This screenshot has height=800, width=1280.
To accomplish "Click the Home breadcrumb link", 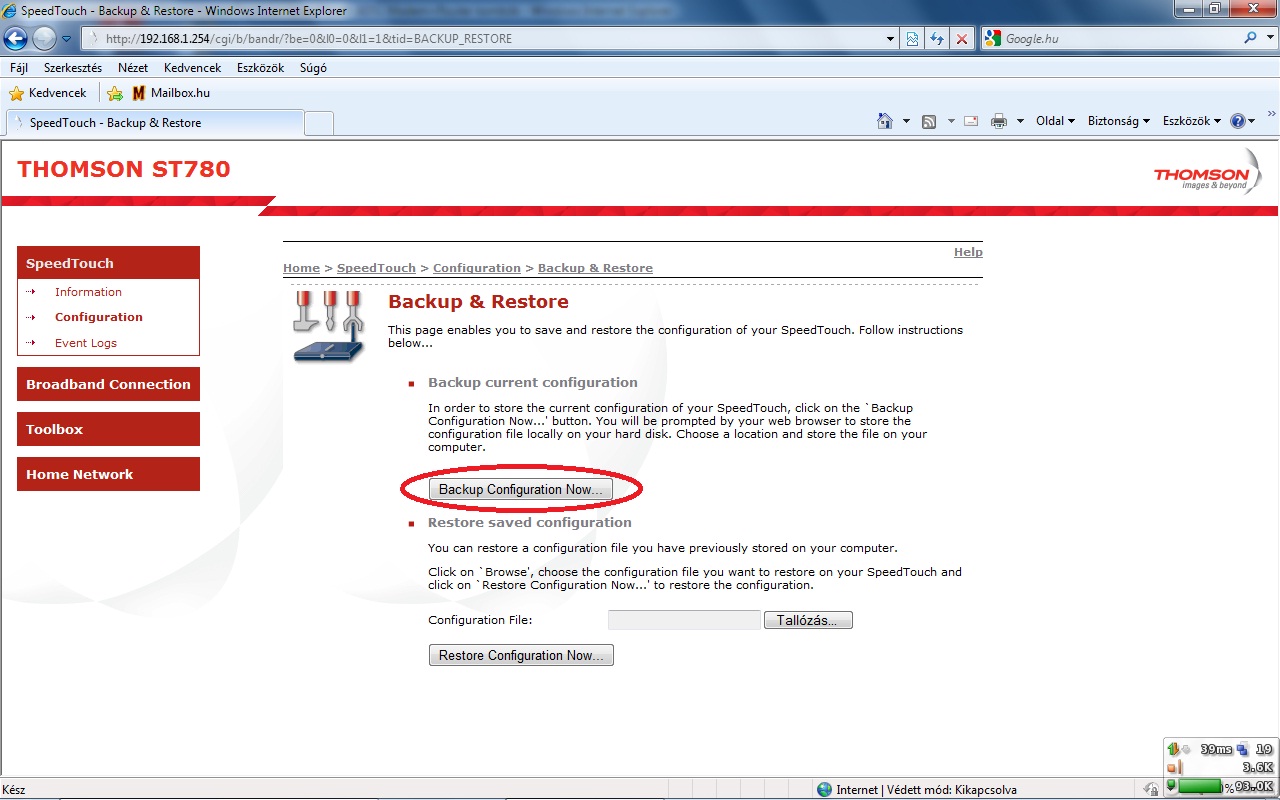I will click(301, 268).
